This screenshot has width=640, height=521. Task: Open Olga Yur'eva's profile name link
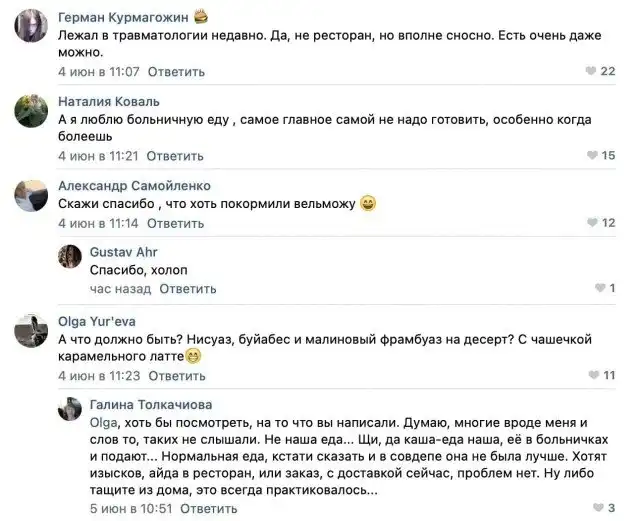96,321
